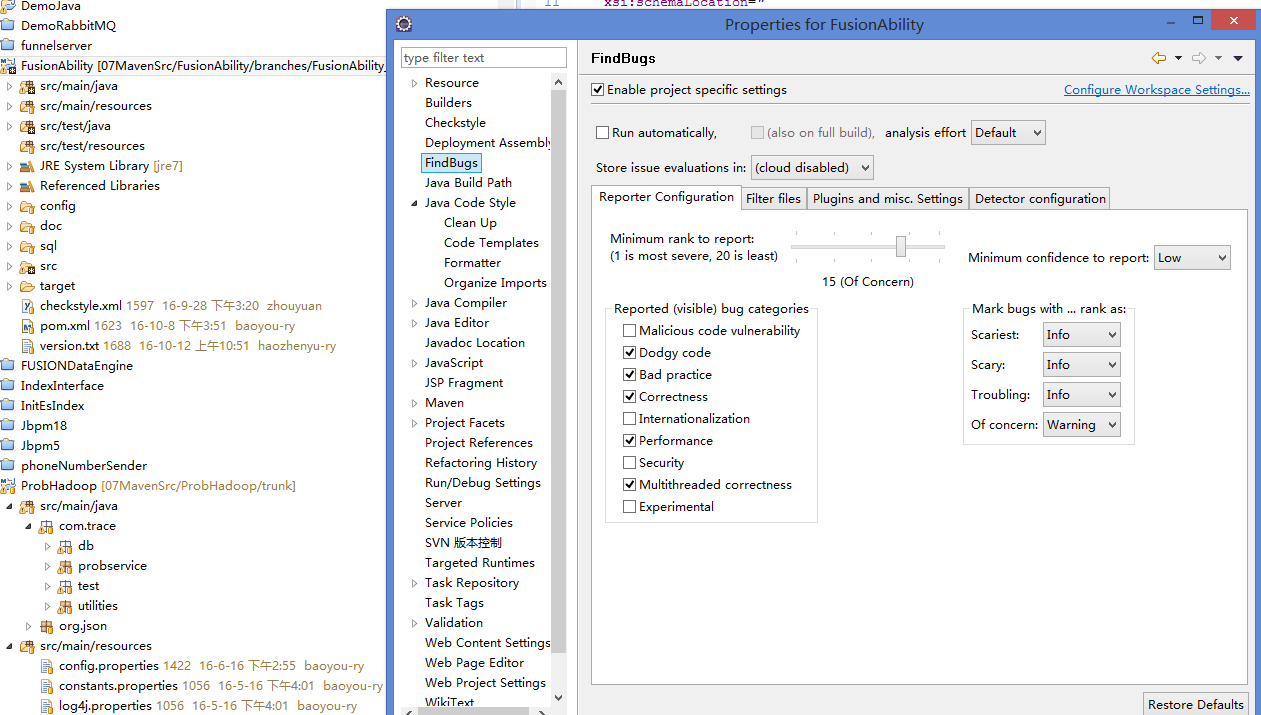Check Malicious code vulnerability category

629,331
